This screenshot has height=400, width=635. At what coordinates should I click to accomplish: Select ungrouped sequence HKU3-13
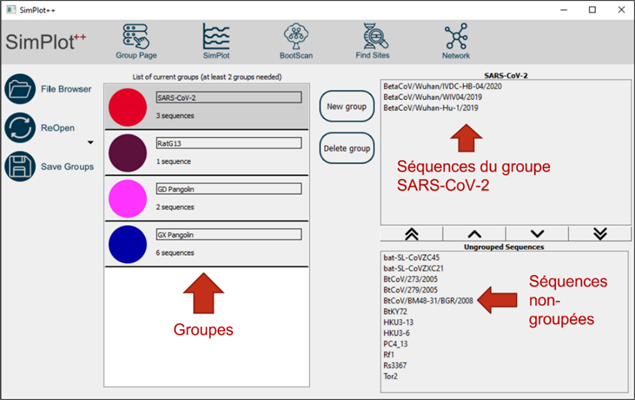point(398,323)
